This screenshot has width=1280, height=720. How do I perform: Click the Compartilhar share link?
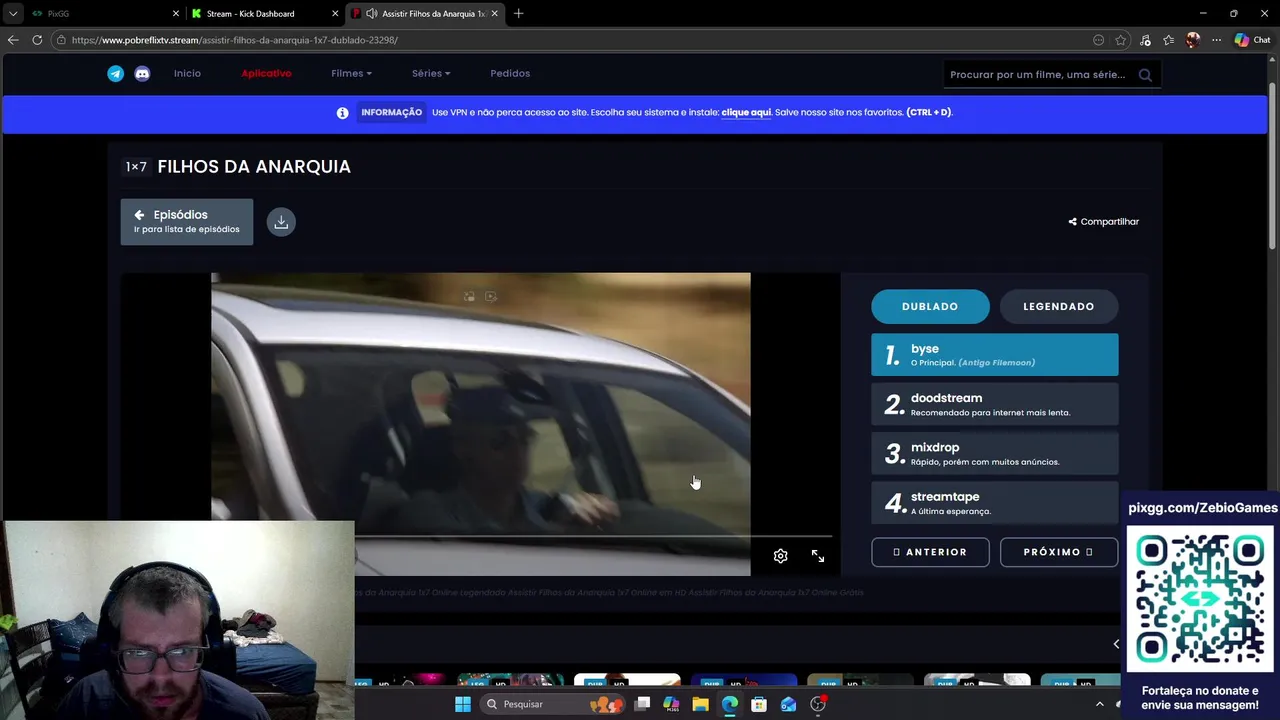click(1104, 221)
